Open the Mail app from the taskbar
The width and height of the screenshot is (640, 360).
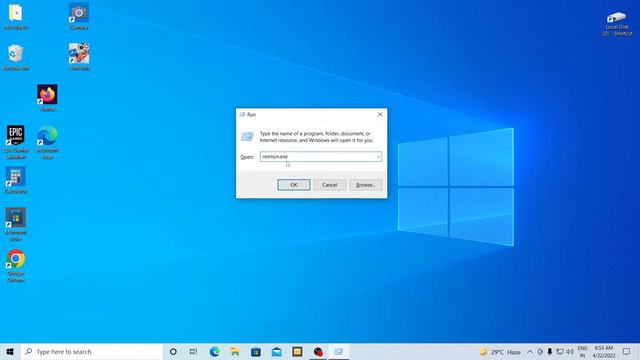(277, 351)
